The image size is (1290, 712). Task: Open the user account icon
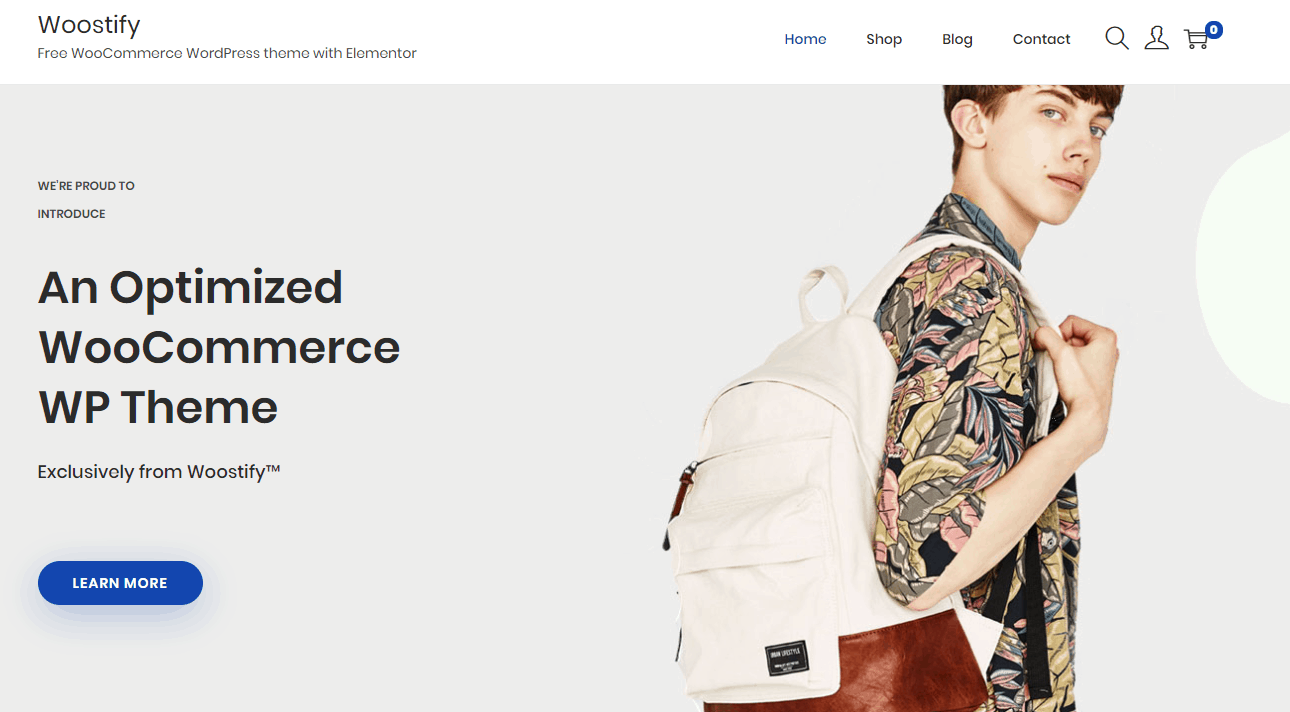coord(1156,39)
